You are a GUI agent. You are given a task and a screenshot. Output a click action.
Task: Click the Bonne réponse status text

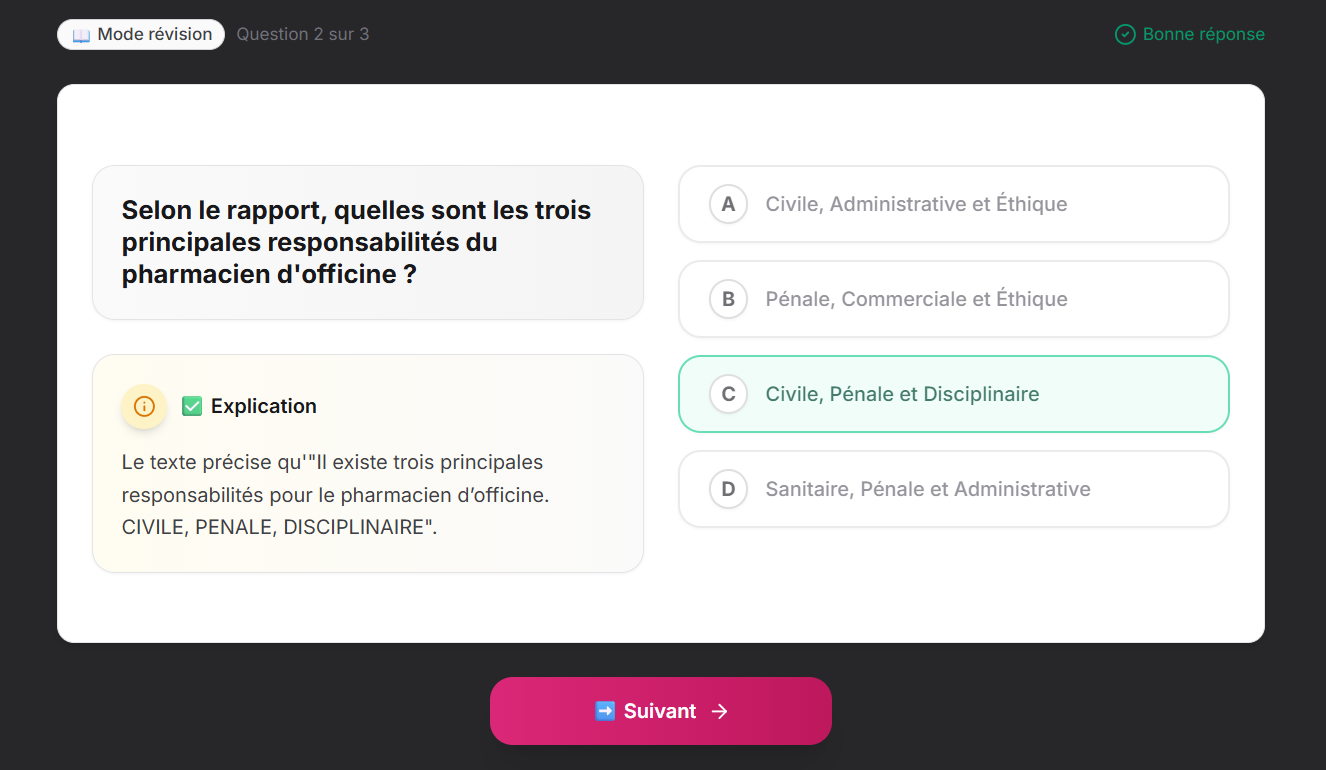pyautogui.click(x=1200, y=33)
